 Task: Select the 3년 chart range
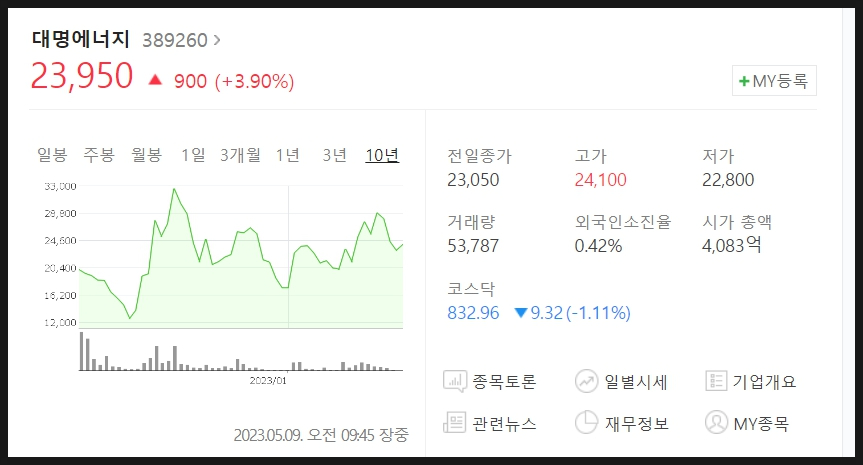pyautogui.click(x=334, y=155)
